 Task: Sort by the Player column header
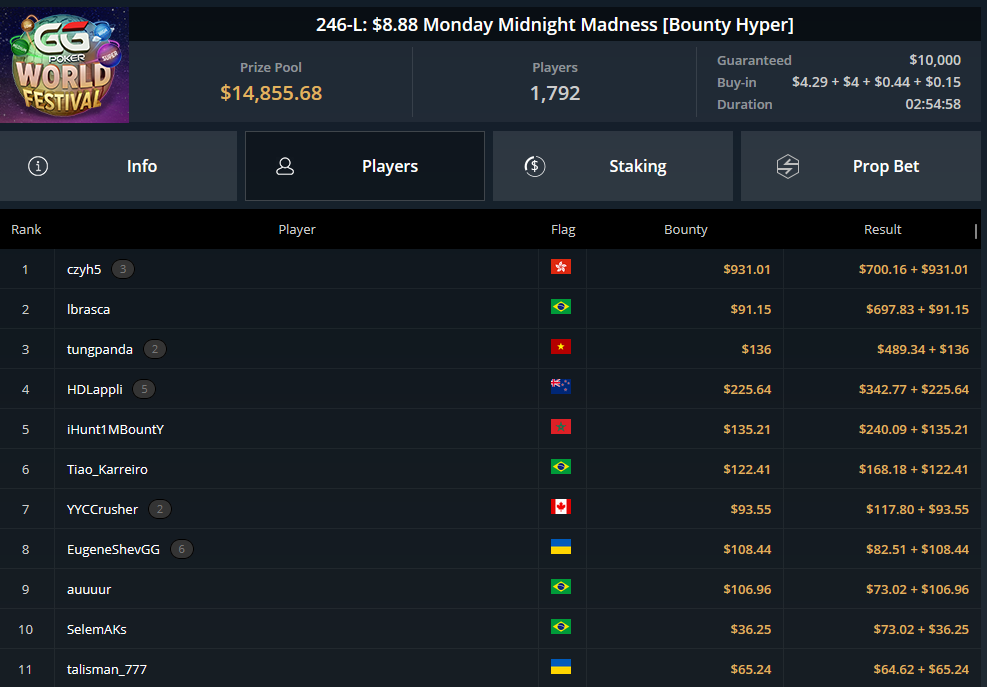coord(297,229)
